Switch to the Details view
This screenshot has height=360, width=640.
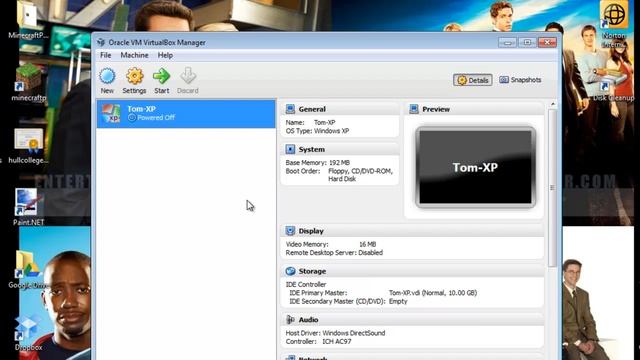point(473,80)
